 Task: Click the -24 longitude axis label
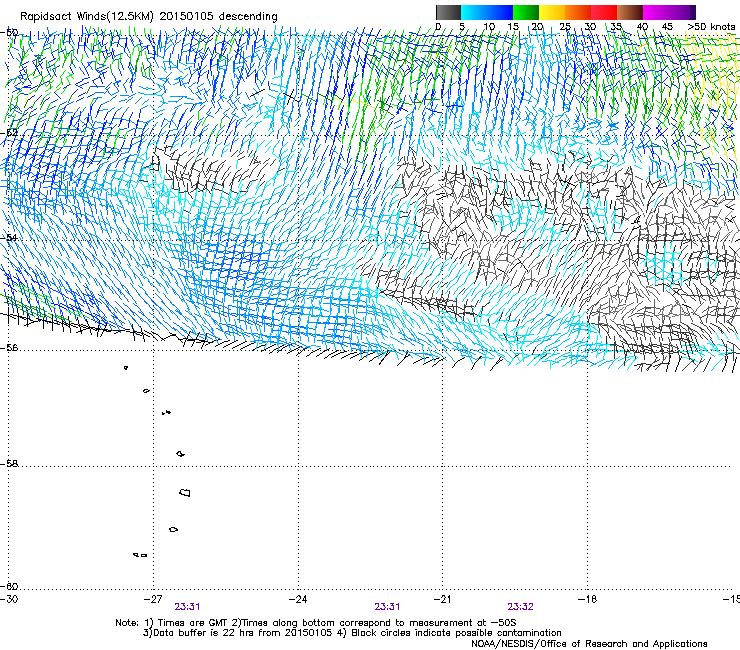tap(298, 599)
